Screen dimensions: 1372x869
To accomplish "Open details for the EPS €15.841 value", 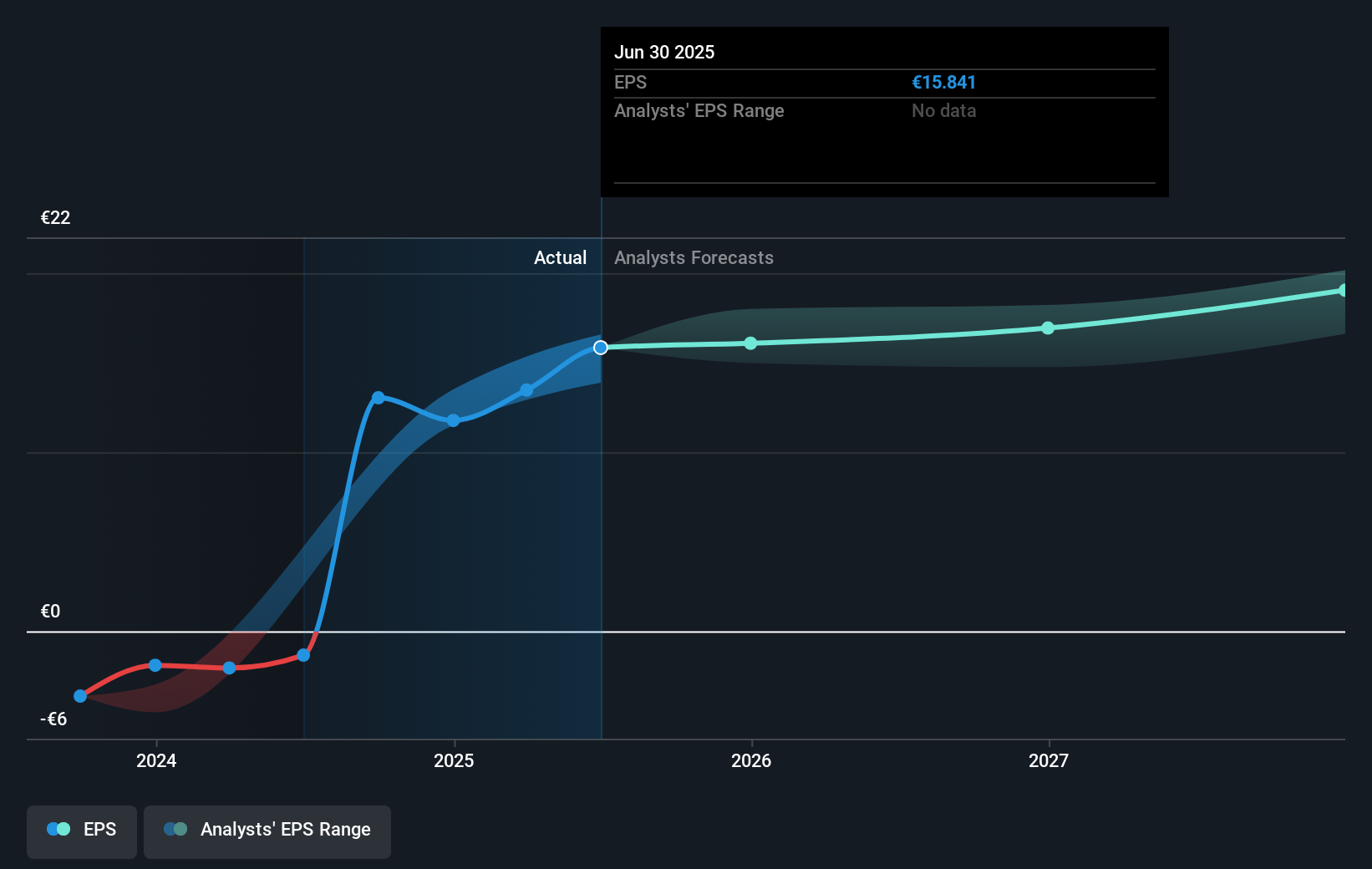I will click(943, 82).
